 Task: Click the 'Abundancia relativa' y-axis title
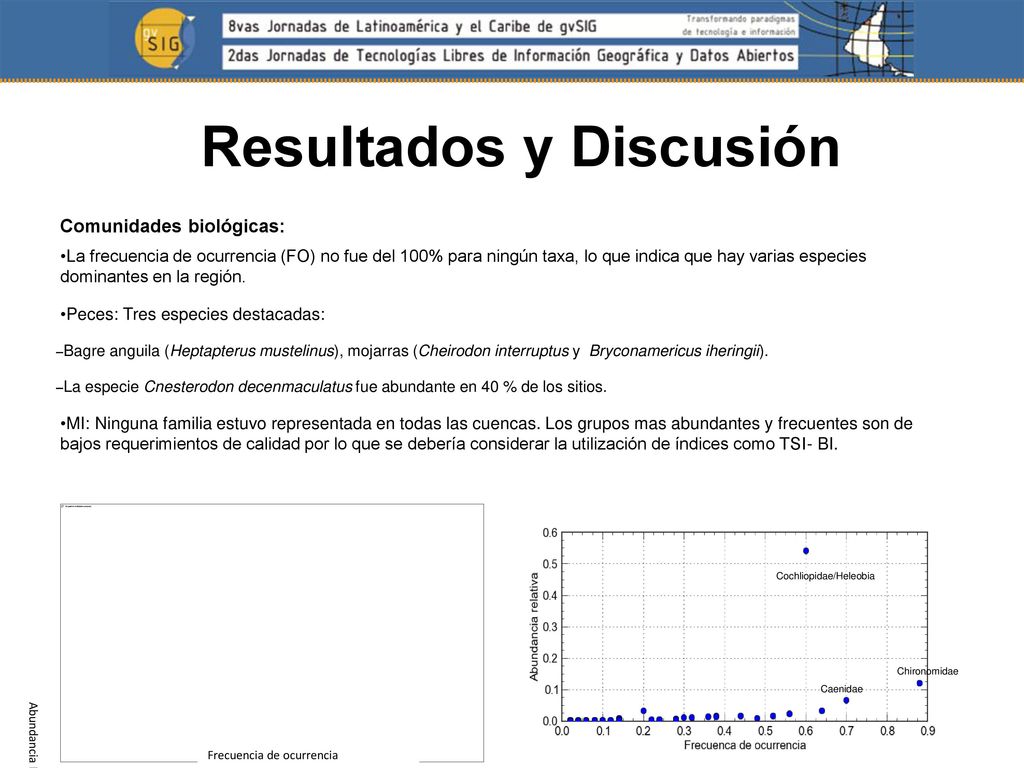click(x=534, y=627)
